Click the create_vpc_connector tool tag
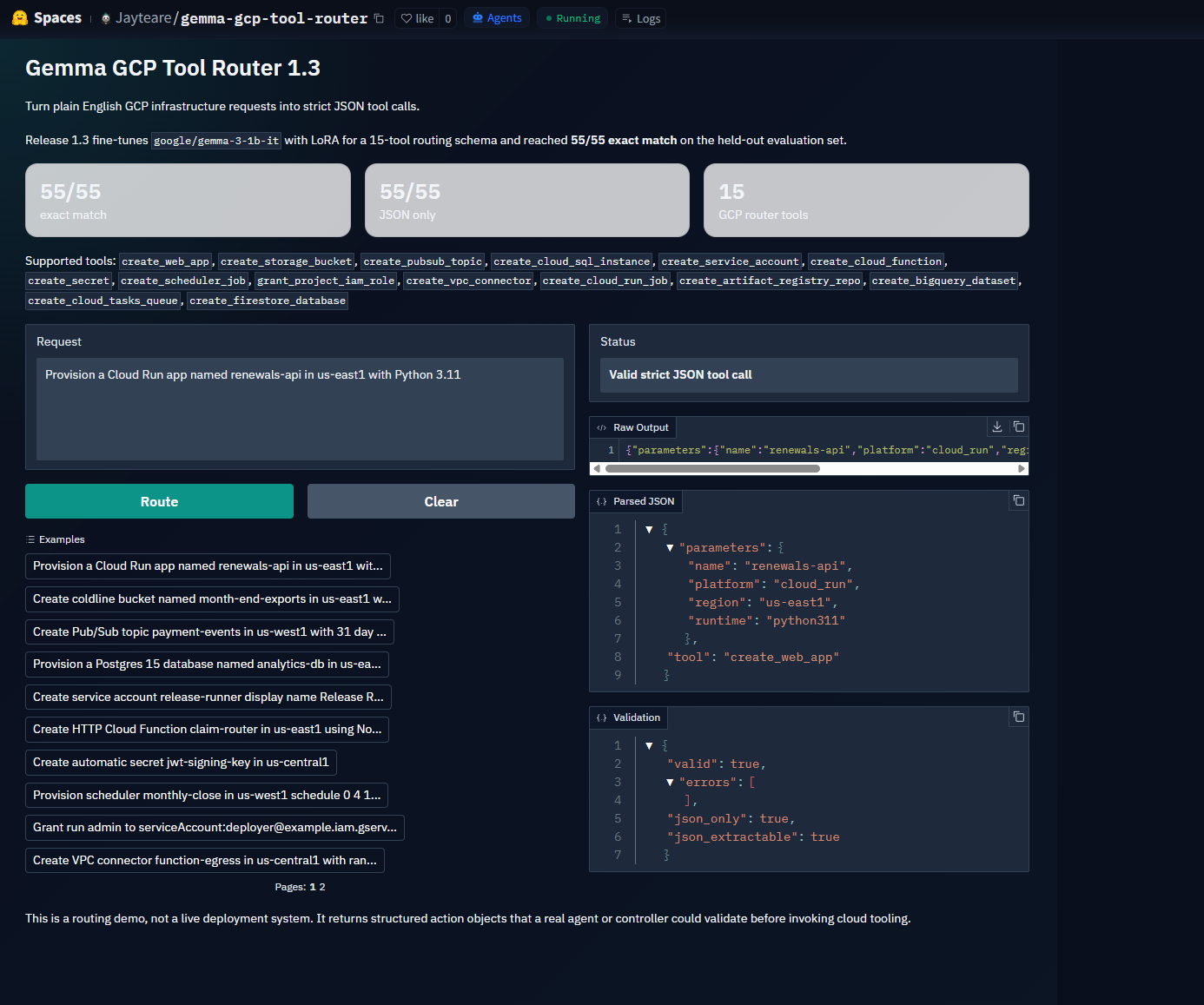Screen dimensions: 1204x1005 tap(468, 281)
